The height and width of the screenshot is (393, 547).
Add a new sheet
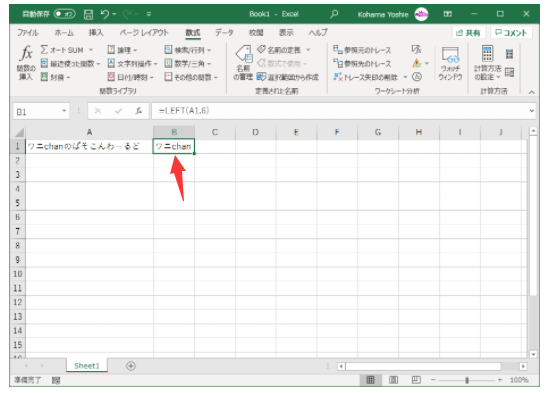coord(131,366)
